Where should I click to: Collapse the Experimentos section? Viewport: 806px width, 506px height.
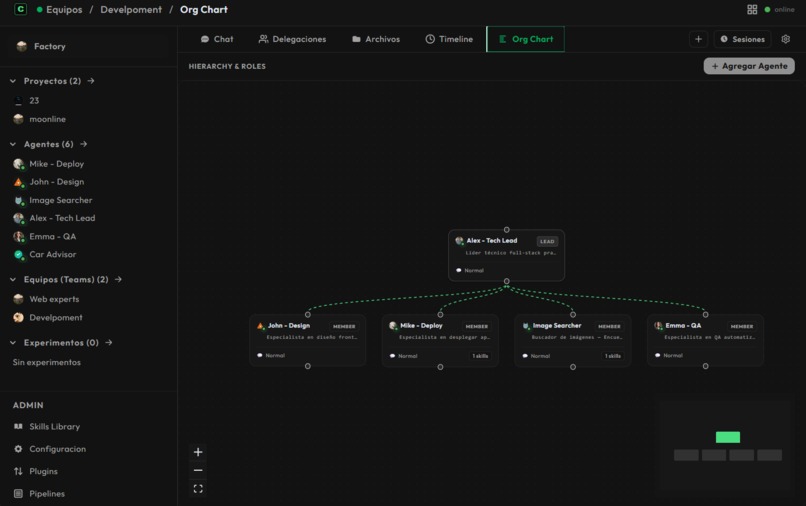click(13, 342)
